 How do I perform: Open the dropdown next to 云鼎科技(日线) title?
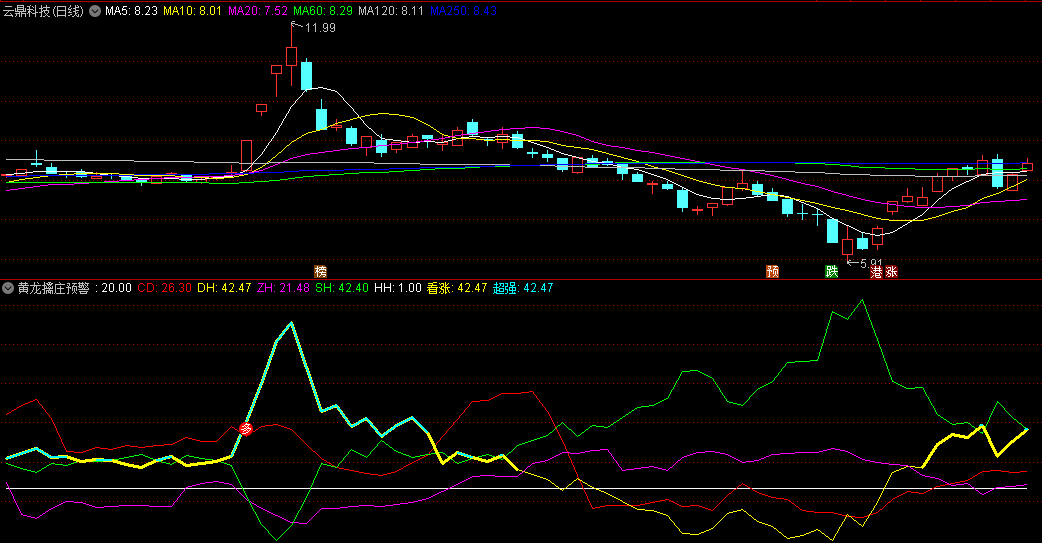click(94, 11)
